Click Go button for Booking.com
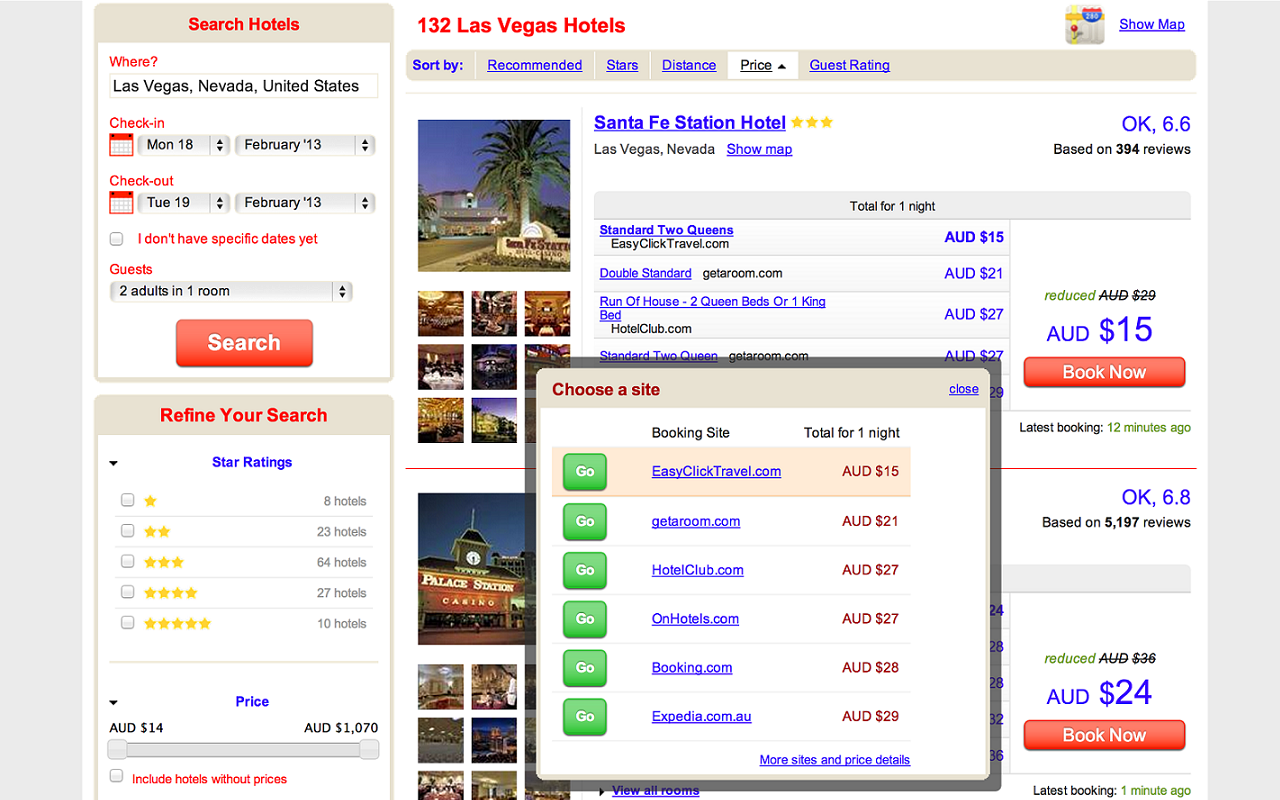The image size is (1280, 800). 585,668
